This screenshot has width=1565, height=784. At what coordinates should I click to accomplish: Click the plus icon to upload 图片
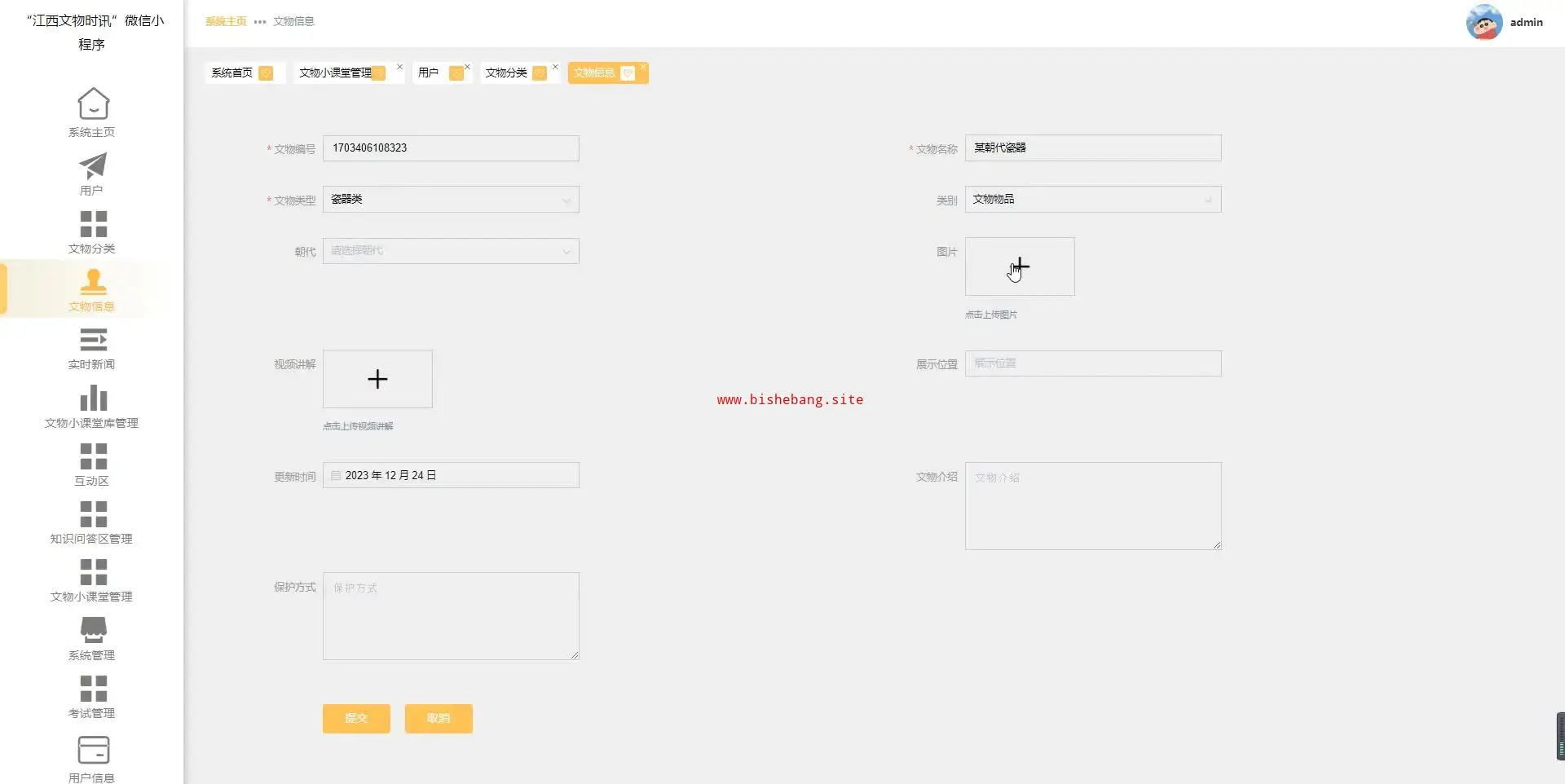click(1020, 266)
